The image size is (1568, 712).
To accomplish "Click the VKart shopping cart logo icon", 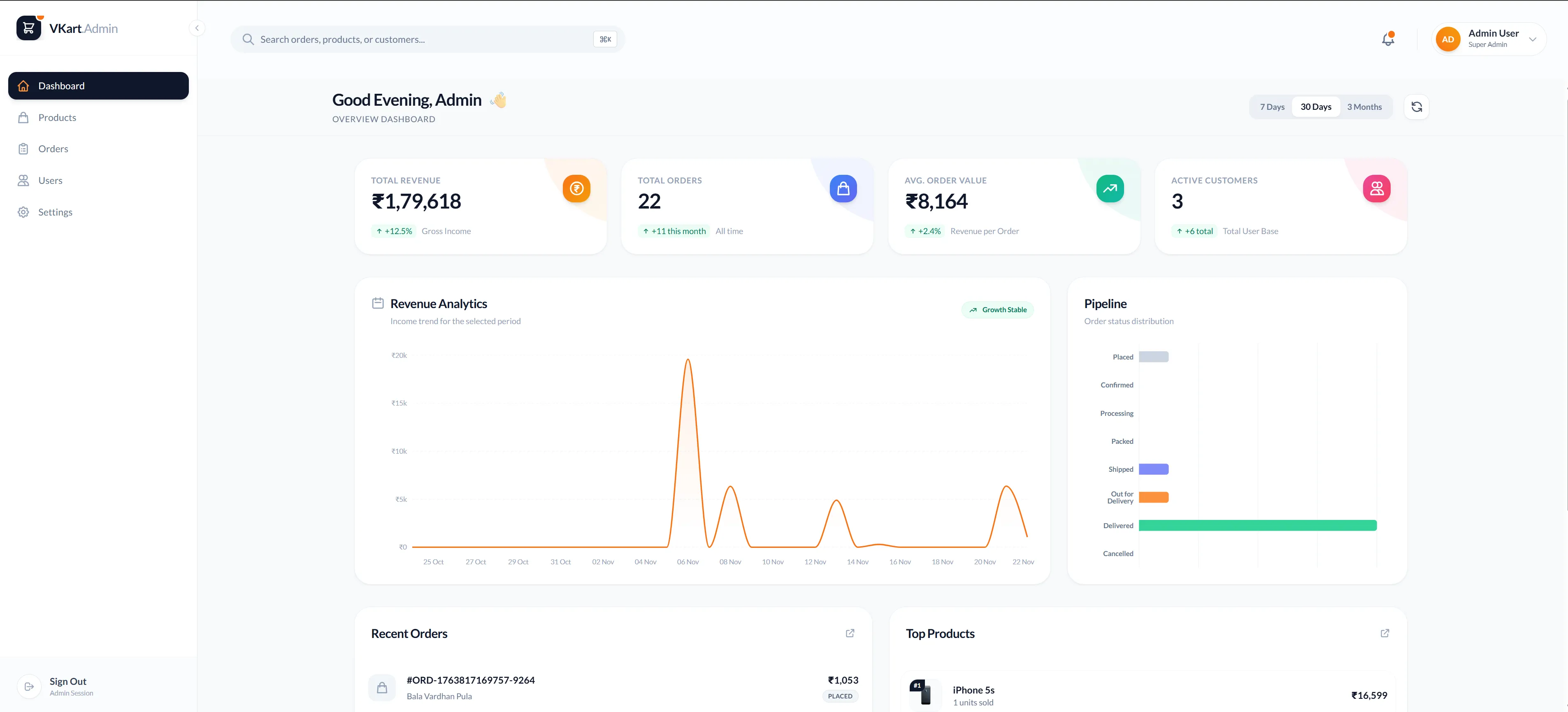I will pyautogui.click(x=28, y=28).
